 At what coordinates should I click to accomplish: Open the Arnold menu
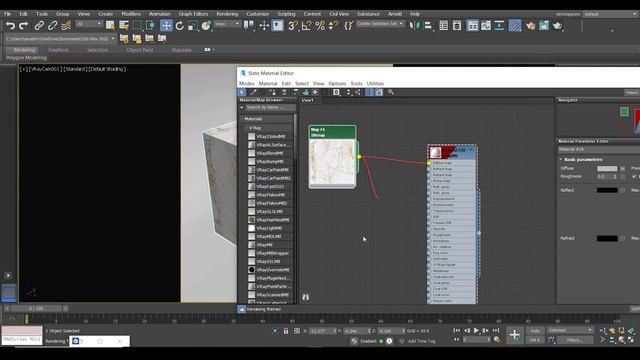(395, 14)
